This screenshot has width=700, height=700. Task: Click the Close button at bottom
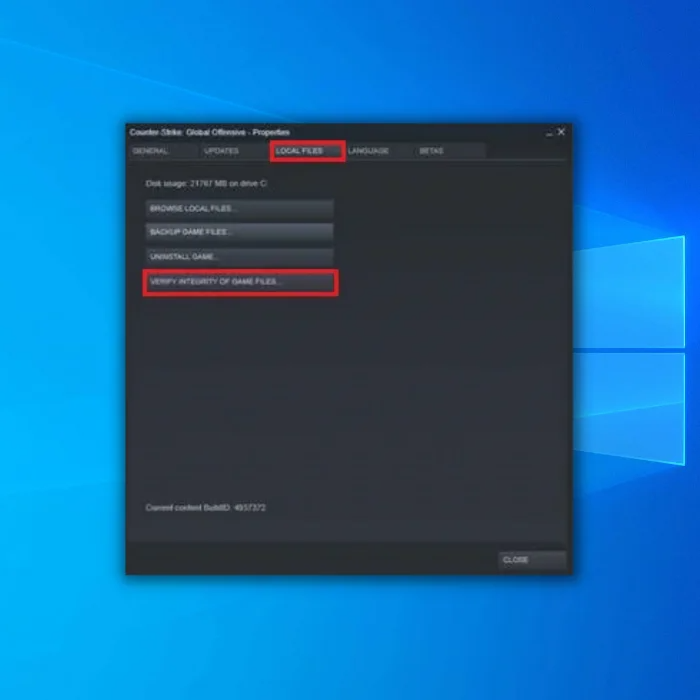532,560
